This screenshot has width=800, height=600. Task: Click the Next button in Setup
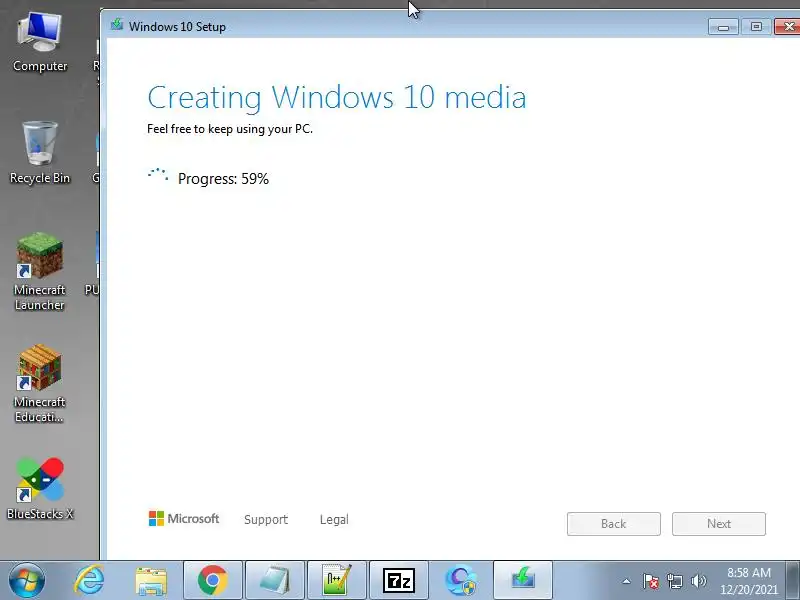719,524
